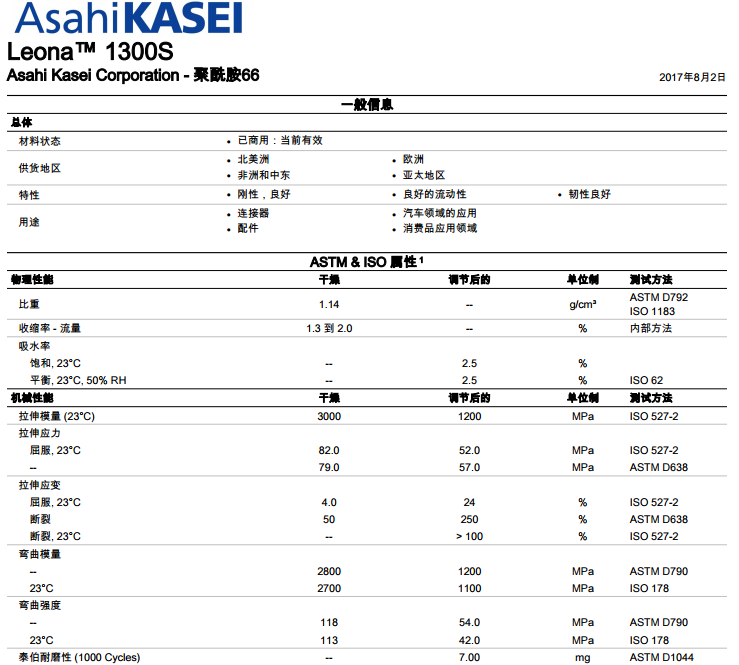The width and height of the screenshot is (739, 665).
Task: Click the '饱和, 23°C' sub-row label
Action: click(x=55, y=363)
